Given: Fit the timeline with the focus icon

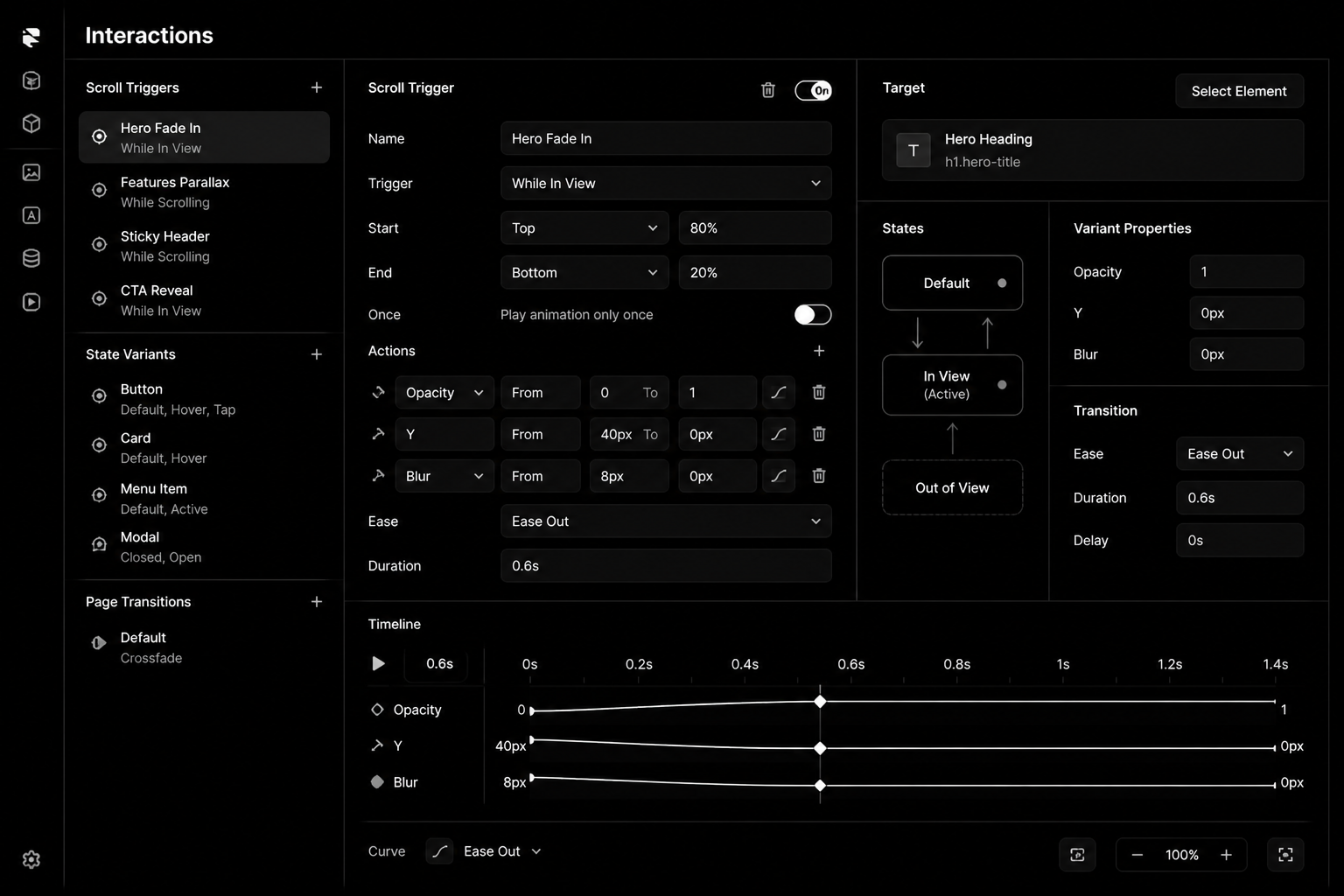Looking at the screenshot, I should (1285, 855).
